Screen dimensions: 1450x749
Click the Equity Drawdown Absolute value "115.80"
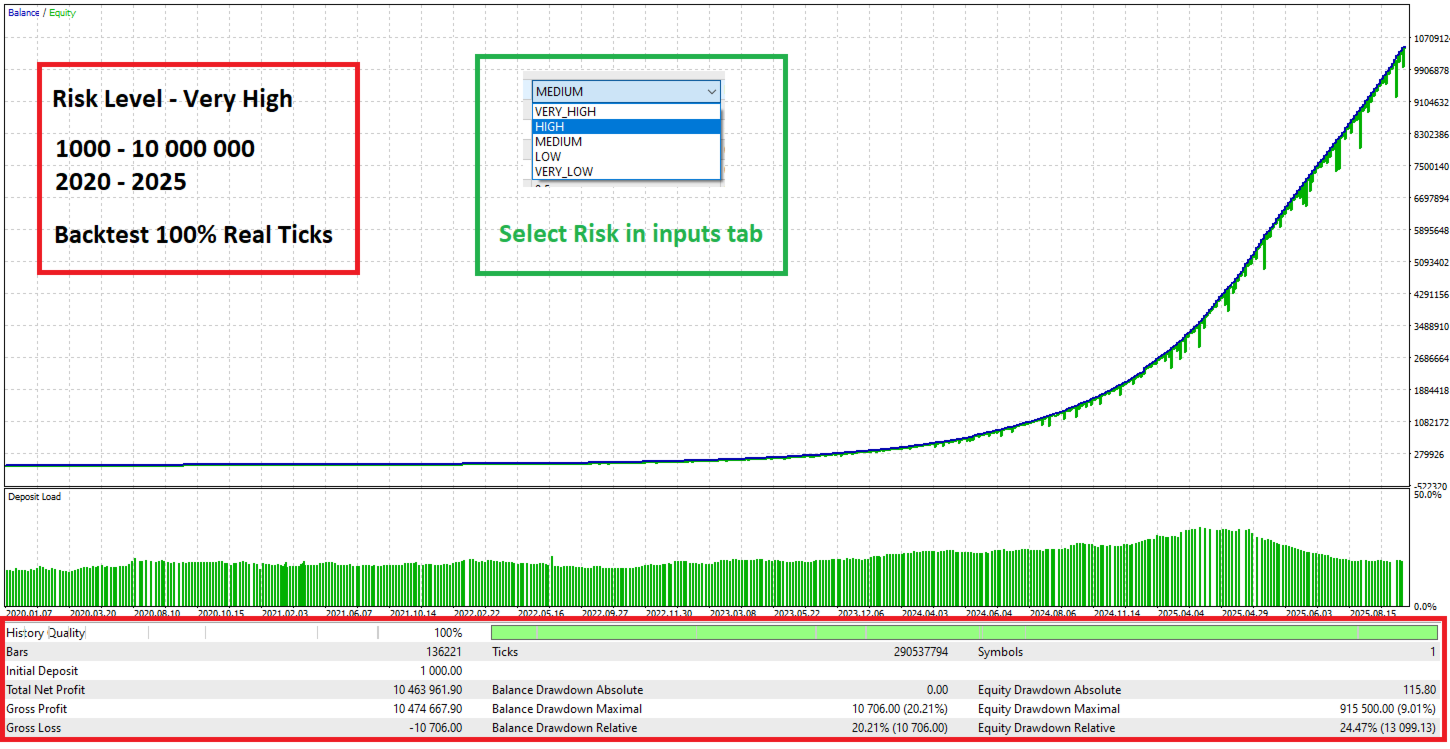click(1419, 690)
